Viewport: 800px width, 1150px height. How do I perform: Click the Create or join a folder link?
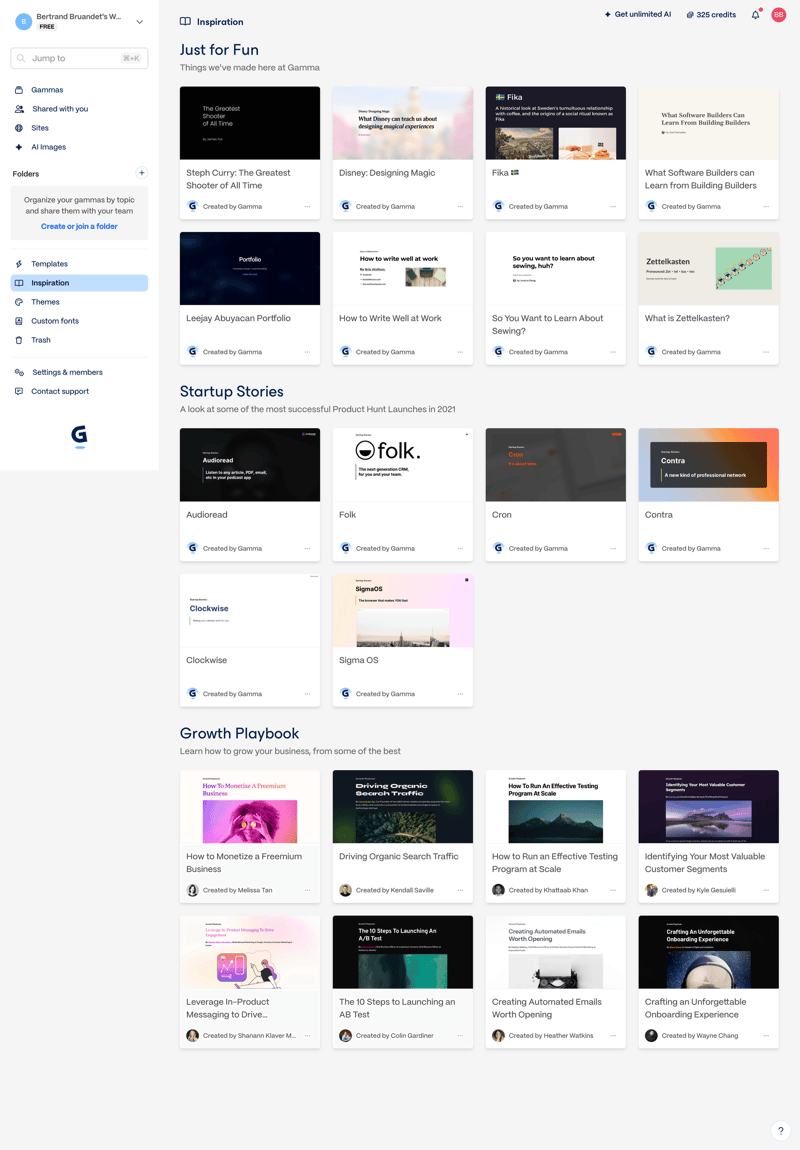click(x=79, y=227)
